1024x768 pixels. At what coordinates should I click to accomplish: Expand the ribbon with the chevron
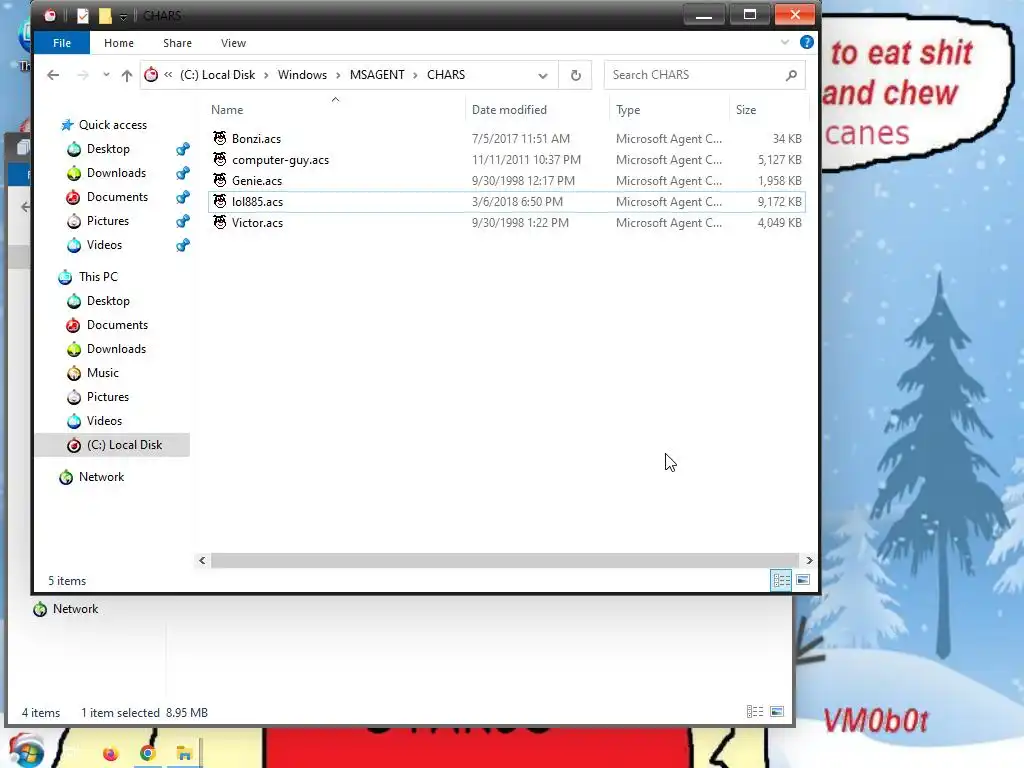(784, 42)
